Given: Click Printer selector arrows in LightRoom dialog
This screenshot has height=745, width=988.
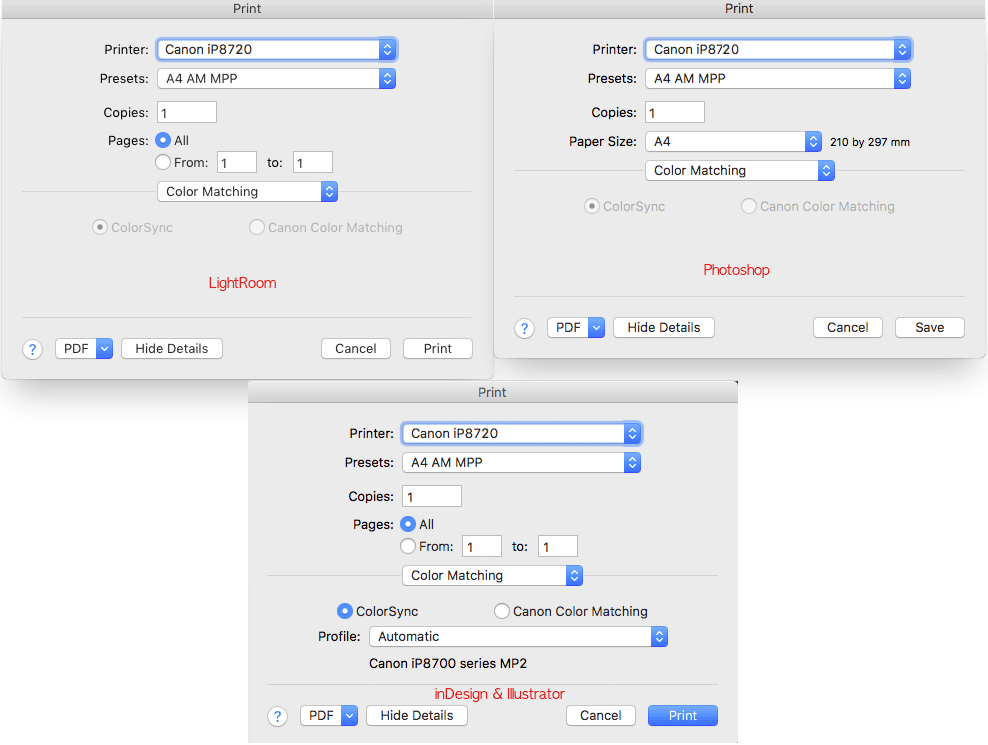Looking at the screenshot, I should coord(387,49).
